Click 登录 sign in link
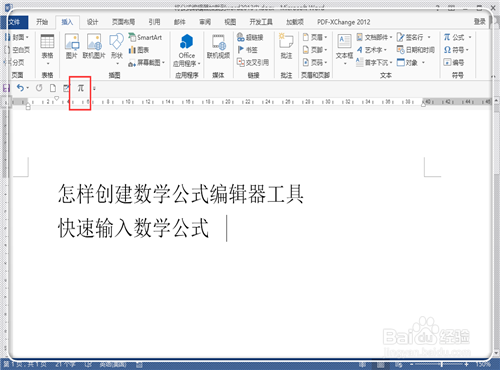The height and width of the screenshot is (370, 500). [480, 22]
